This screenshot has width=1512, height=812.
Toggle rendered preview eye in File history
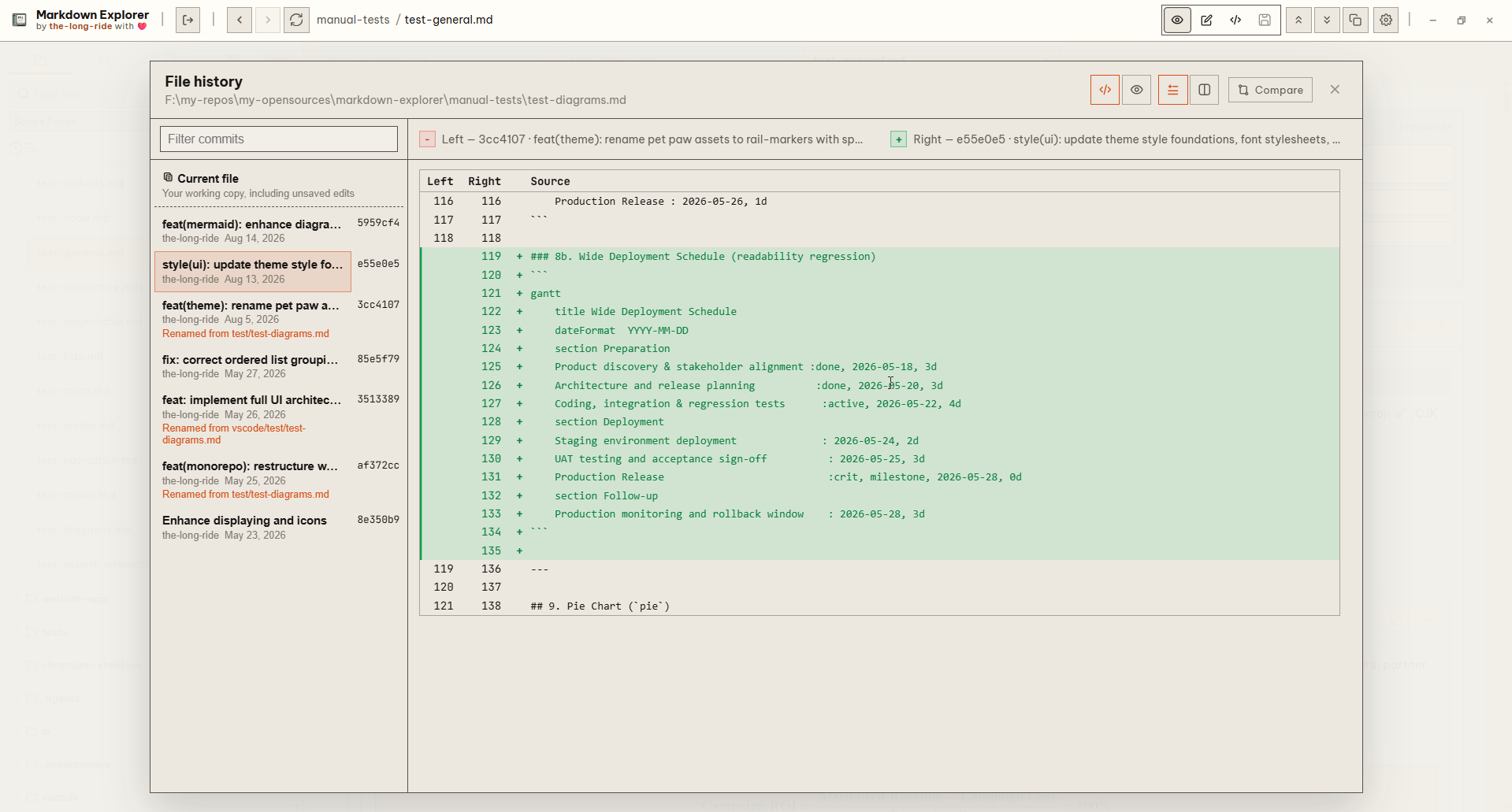1136,90
